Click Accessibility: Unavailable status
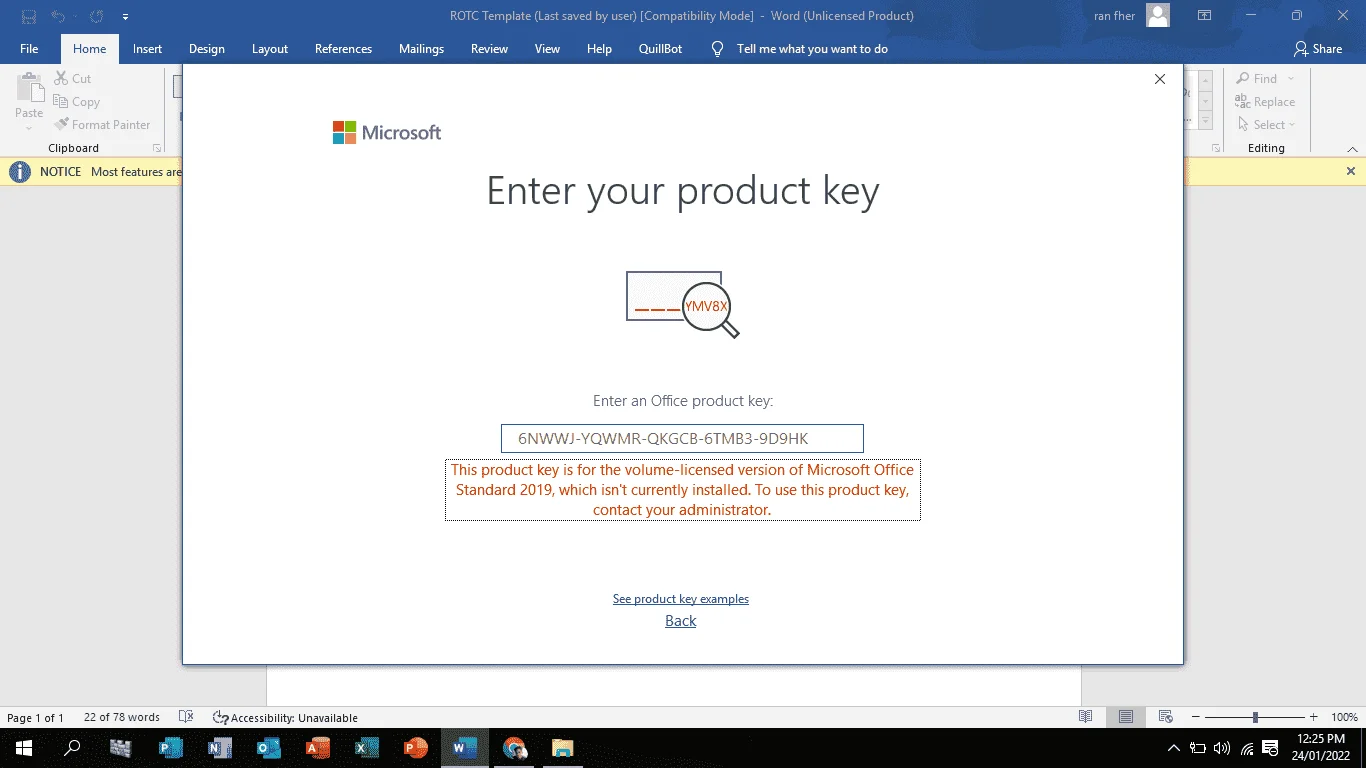This screenshot has height=768, width=1366. [285, 718]
